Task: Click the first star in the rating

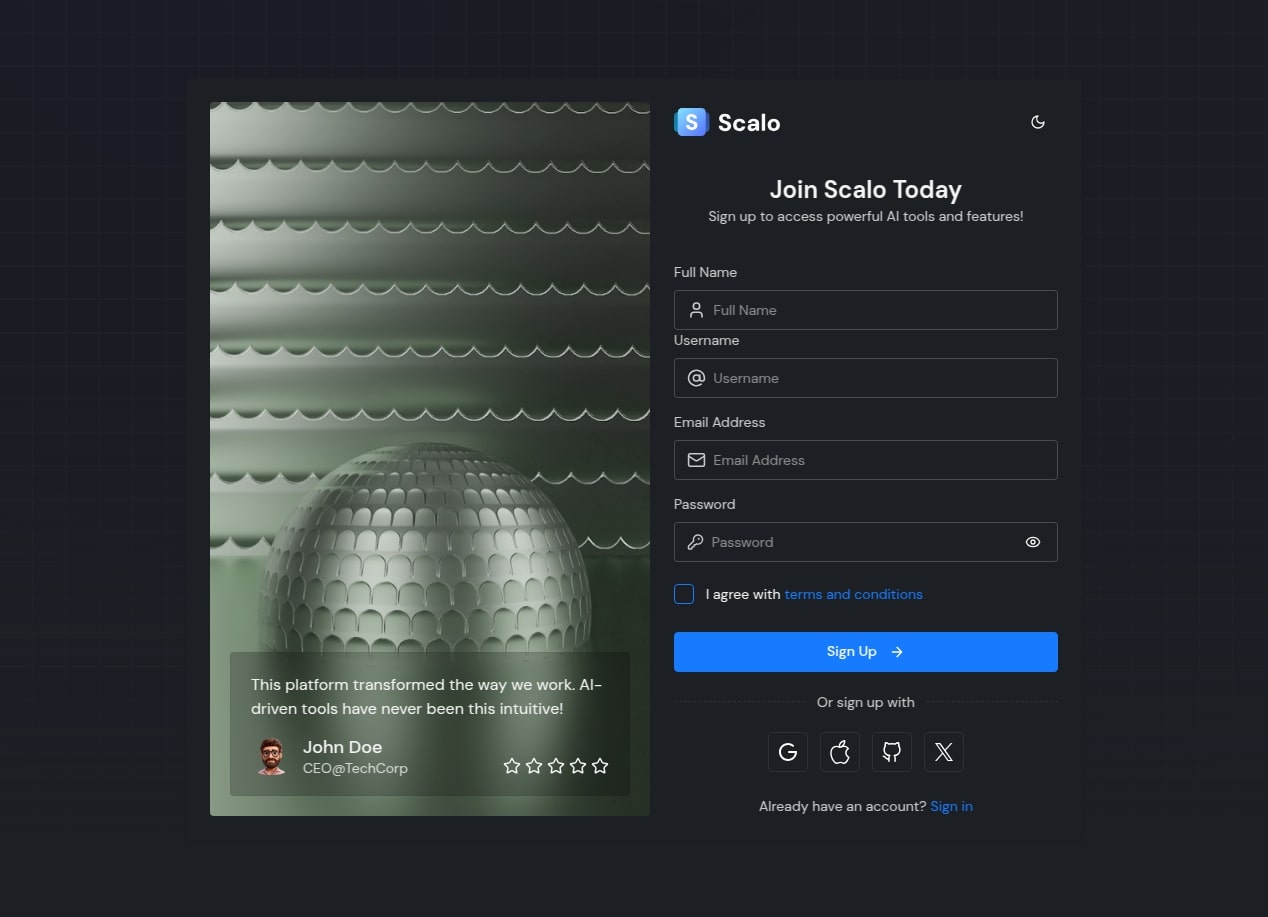Action: pyautogui.click(x=512, y=766)
